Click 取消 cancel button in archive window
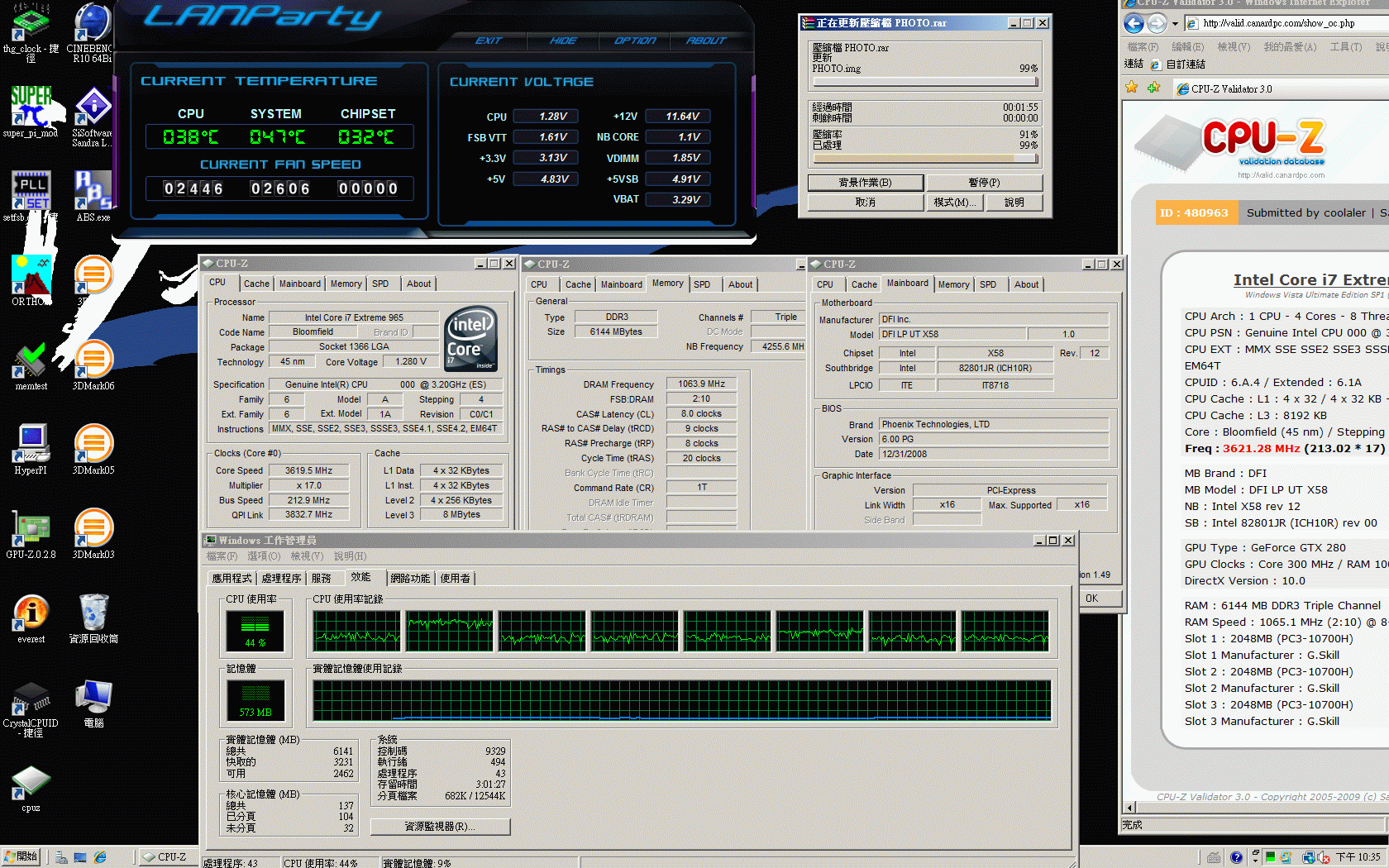 pyautogui.click(x=865, y=203)
